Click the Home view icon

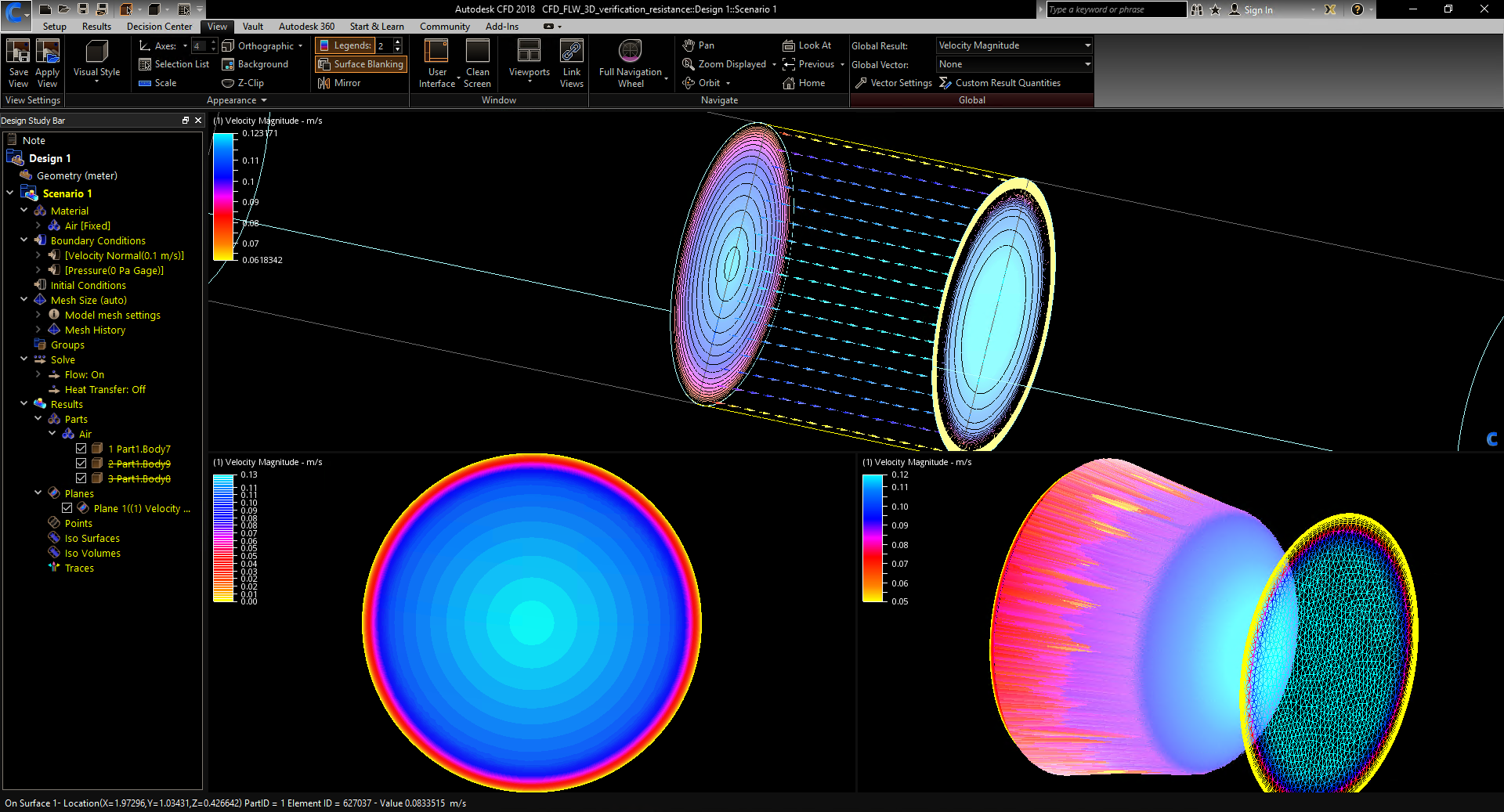804,83
